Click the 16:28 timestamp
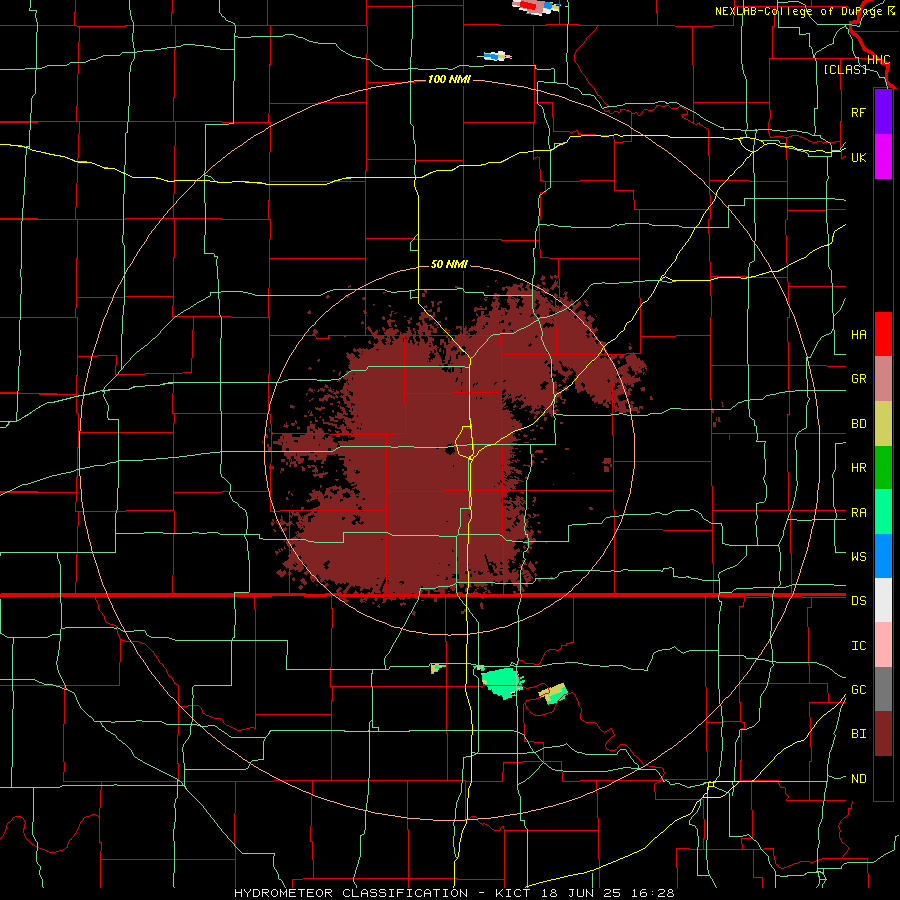The width and height of the screenshot is (900, 900). pos(651,893)
